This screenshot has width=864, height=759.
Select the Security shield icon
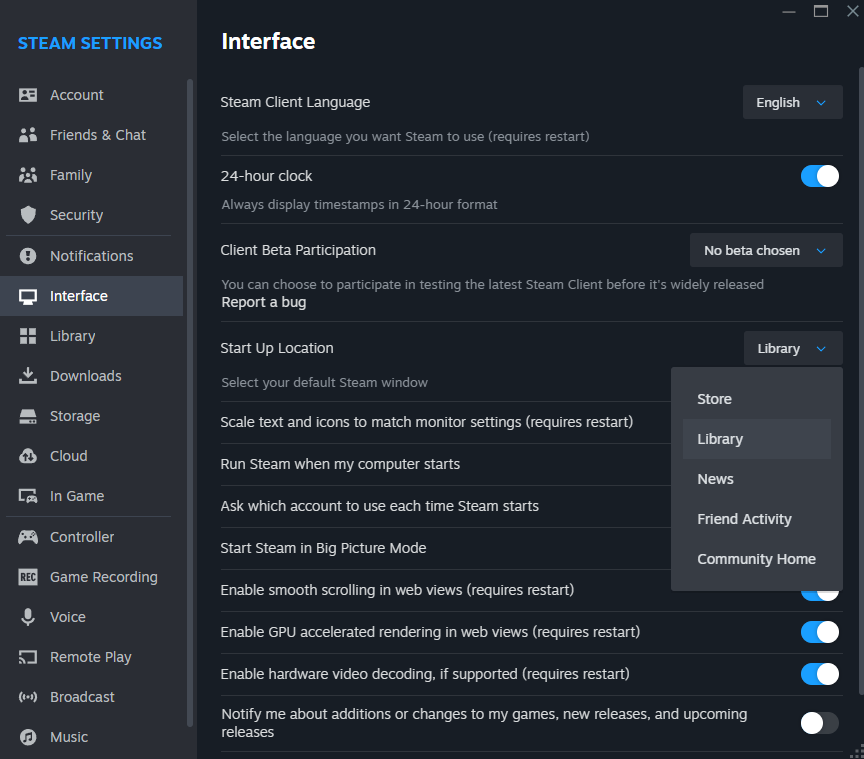(x=28, y=215)
